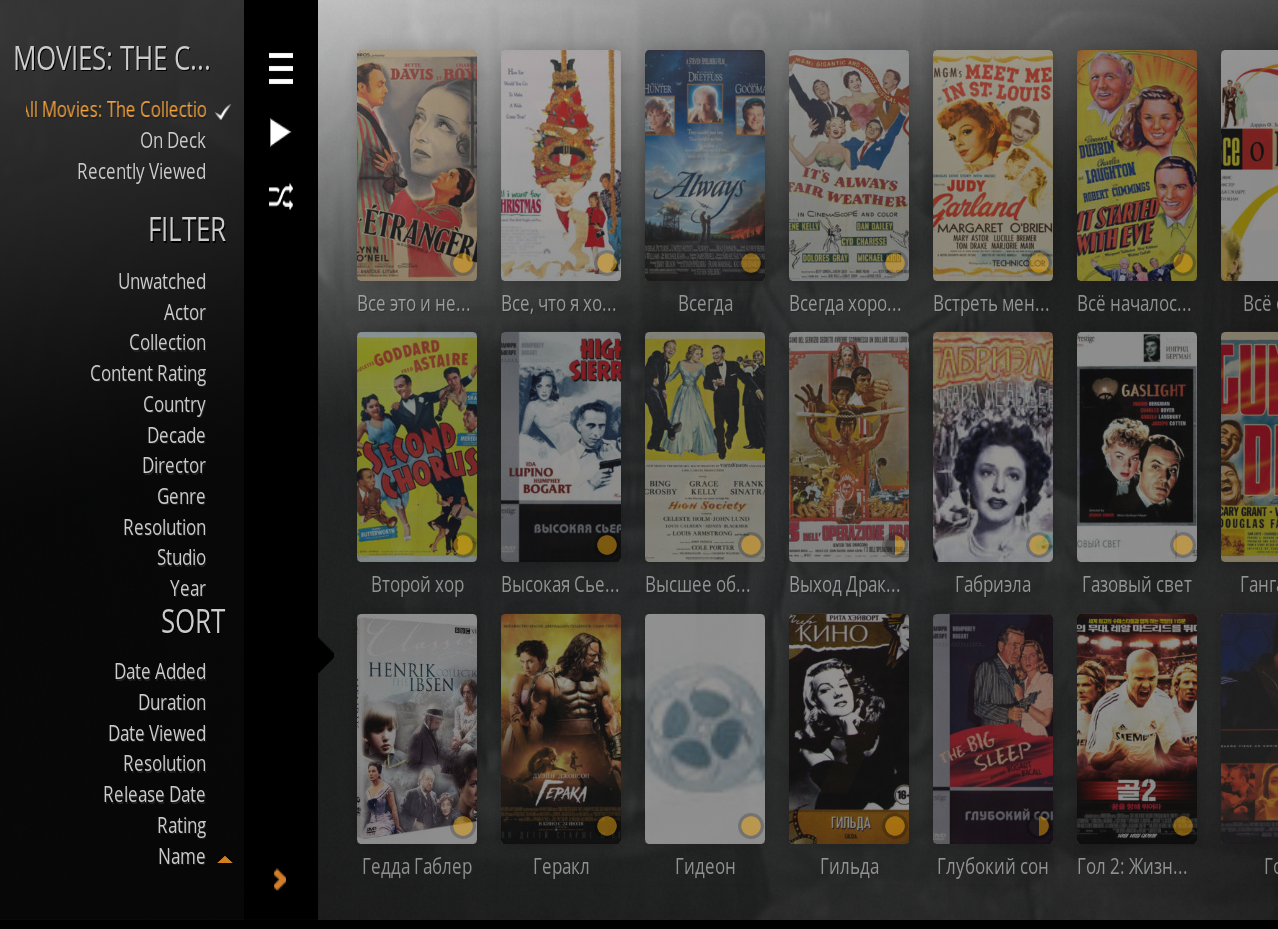Expand the Decade filter

176,436
